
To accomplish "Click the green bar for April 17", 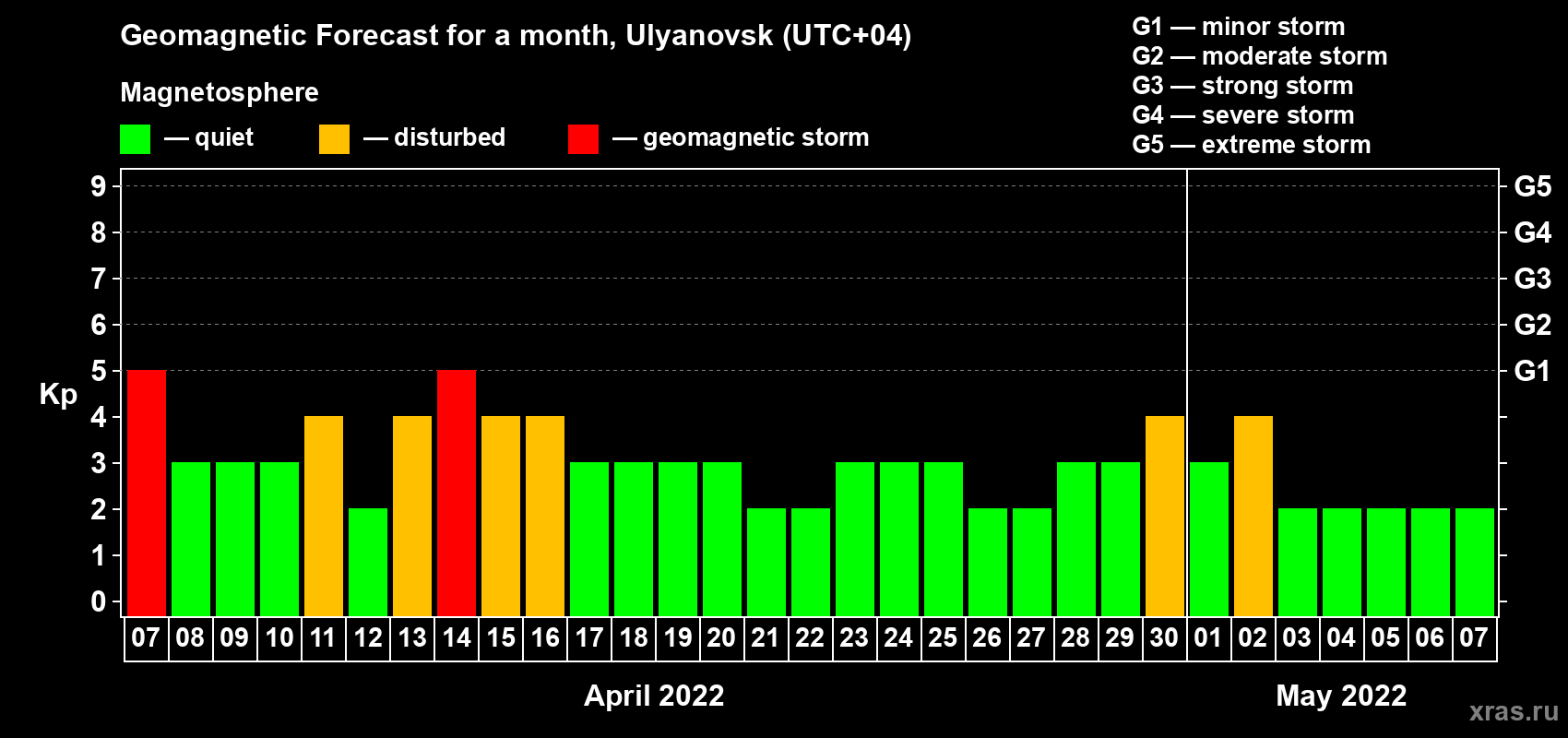I will pos(589,540).
